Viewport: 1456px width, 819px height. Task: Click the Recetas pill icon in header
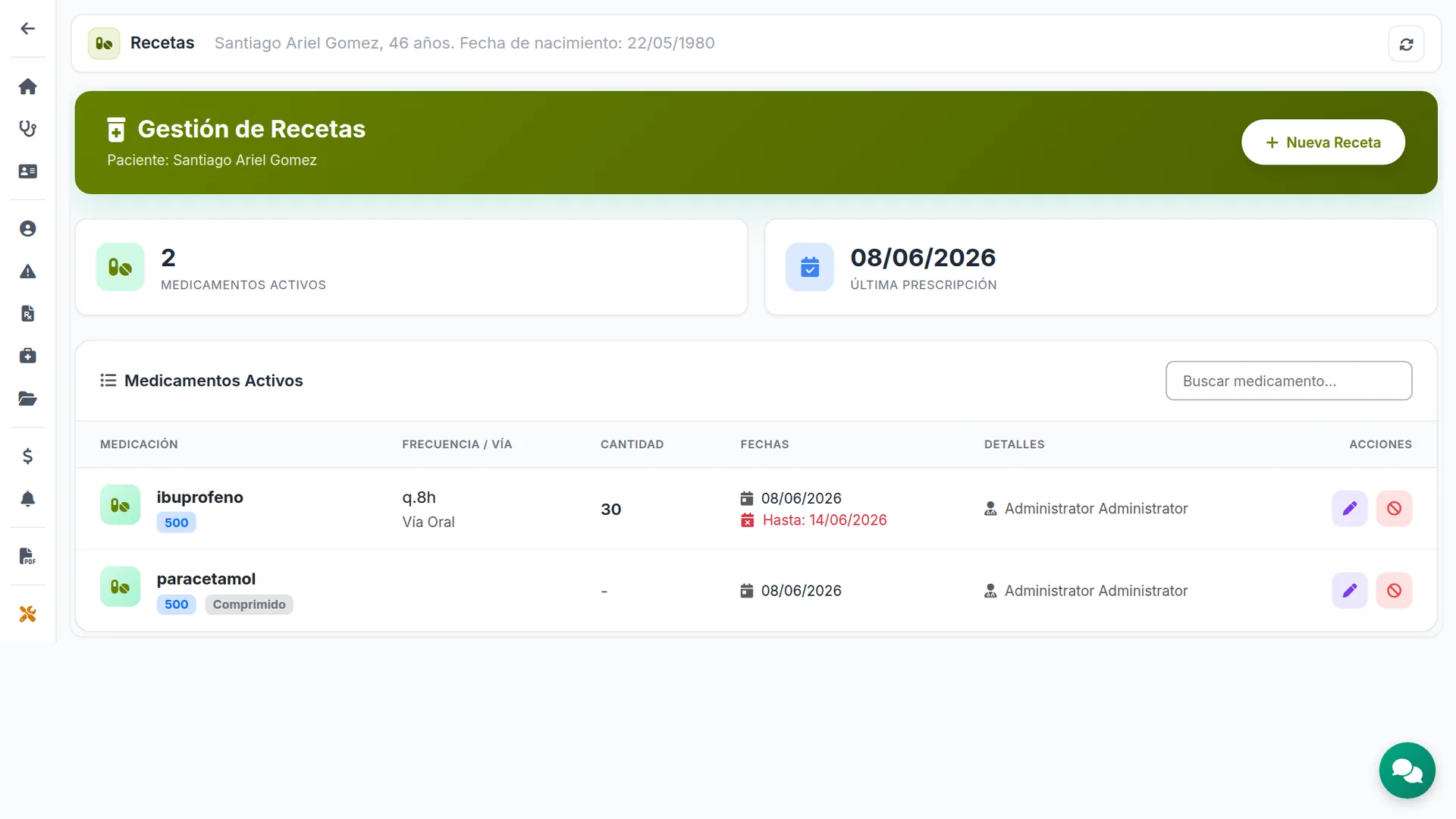[104, 43]
